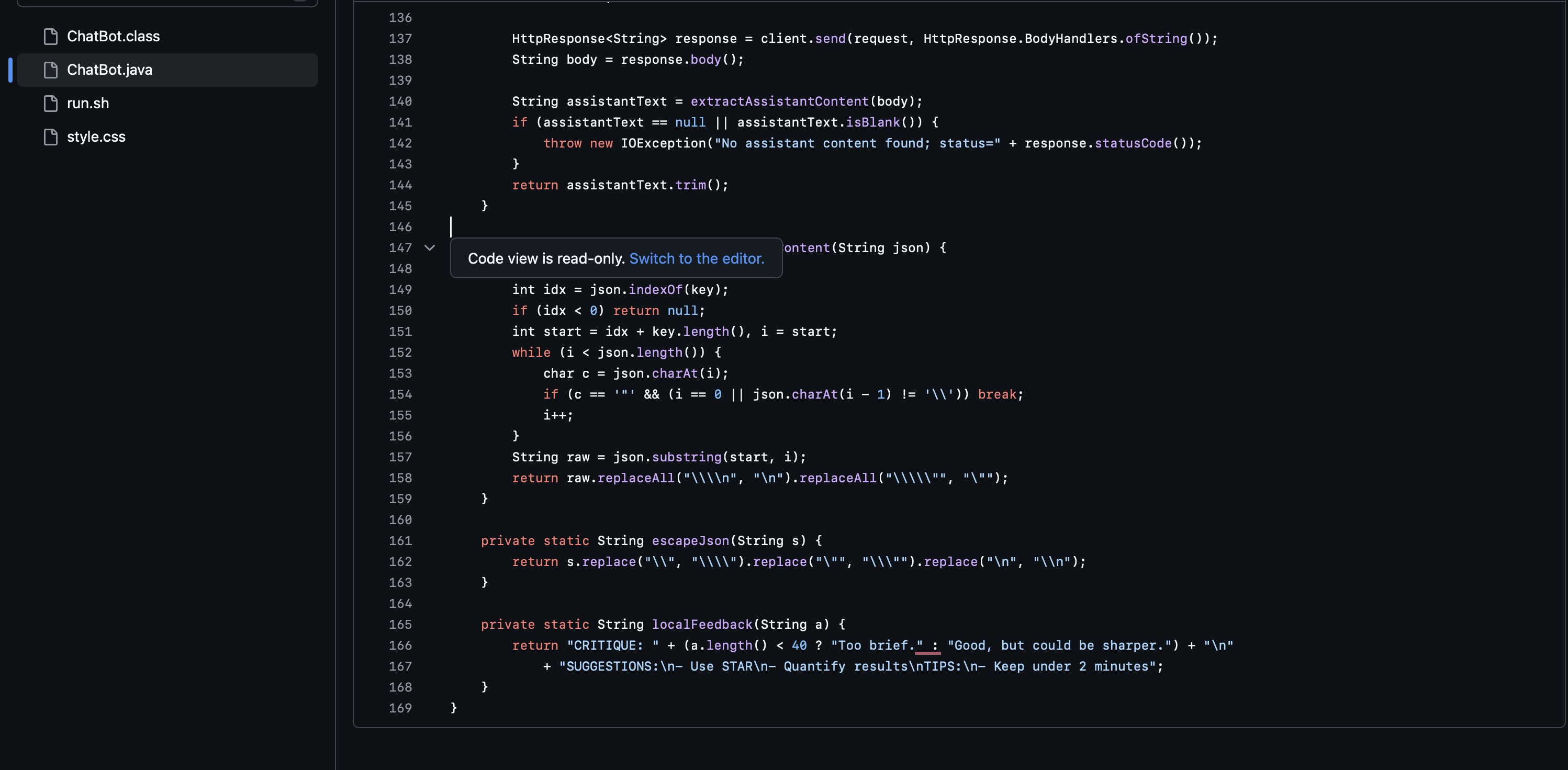The height and width of the screenshot is (770, 1568).
Task: Click the escapeJson method name
Action: coord(690,541)
